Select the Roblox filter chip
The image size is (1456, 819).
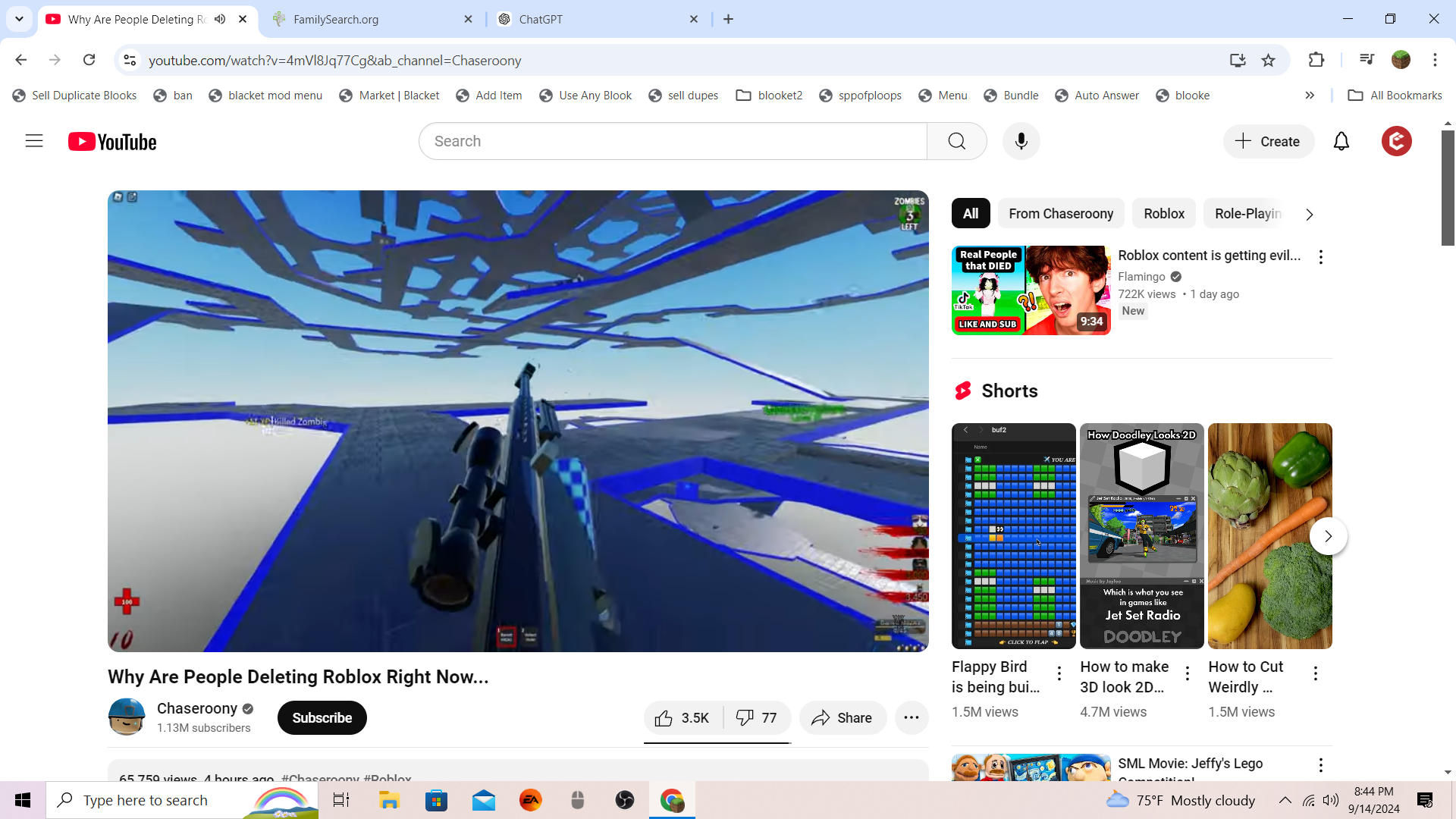[1163, 214]
